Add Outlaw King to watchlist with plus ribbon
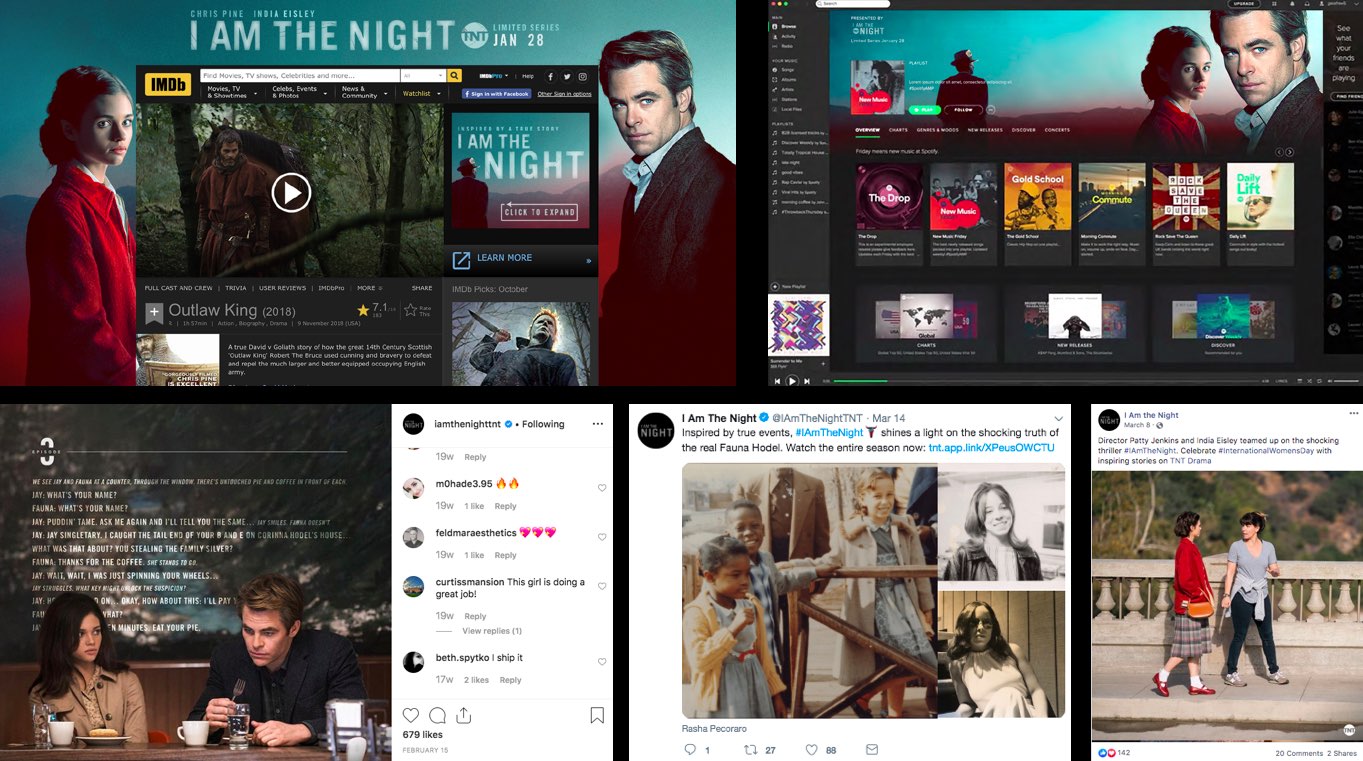Image resolution: width=1363 pixels, height=761 pixels. [154, 313]
